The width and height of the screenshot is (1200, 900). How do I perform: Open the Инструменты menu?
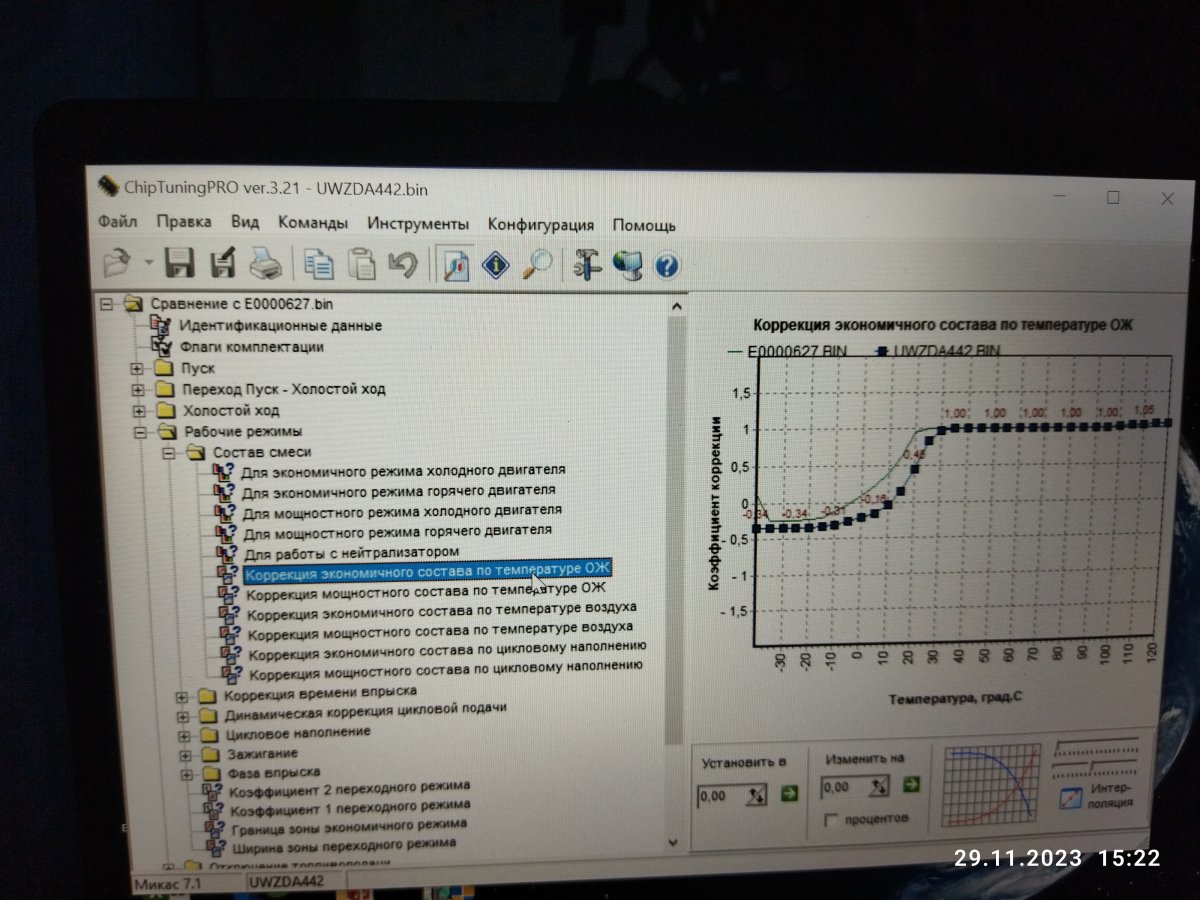click(418, 224)
